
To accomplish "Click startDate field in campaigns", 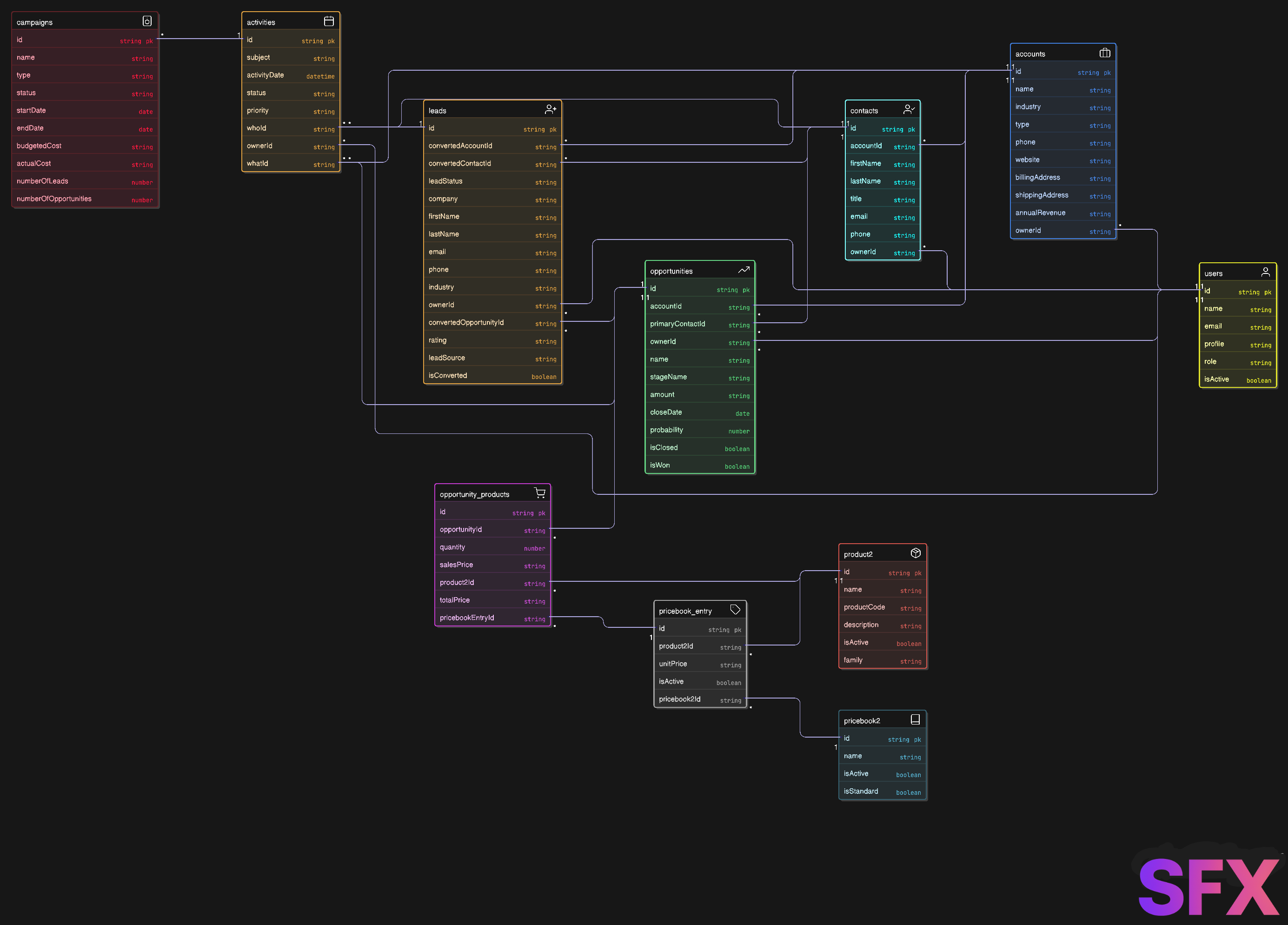I will [x=85, y=110].
